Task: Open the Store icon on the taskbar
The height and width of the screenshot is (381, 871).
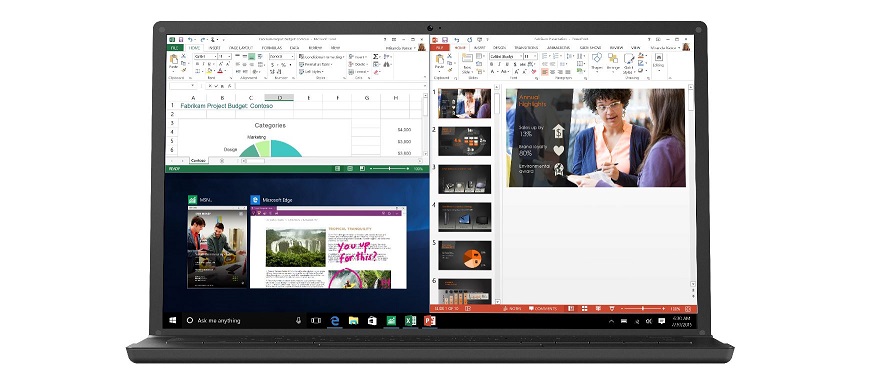Action: coord(372,320)
